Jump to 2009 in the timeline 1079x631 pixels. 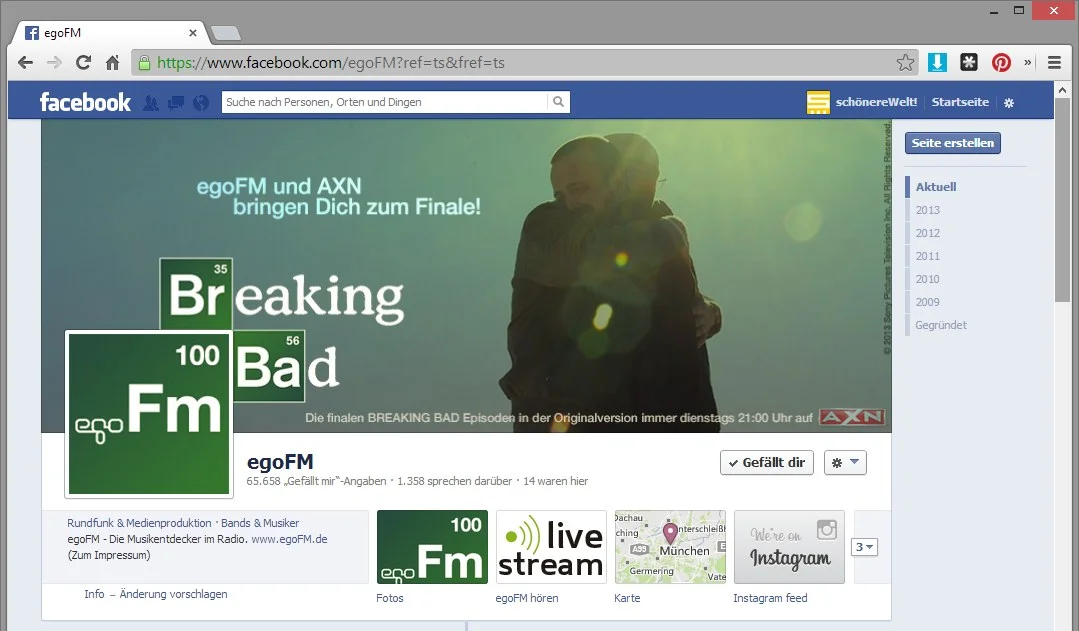928,302
